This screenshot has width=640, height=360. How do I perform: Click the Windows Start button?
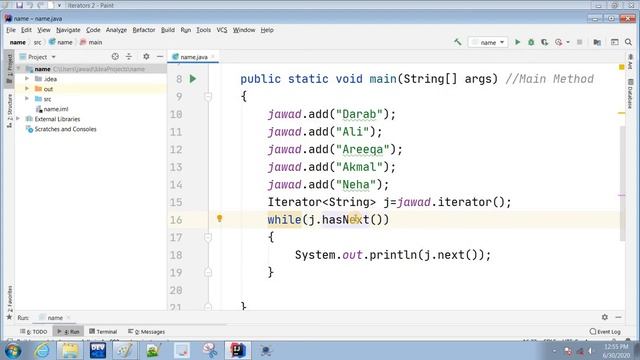click(13, 351)
